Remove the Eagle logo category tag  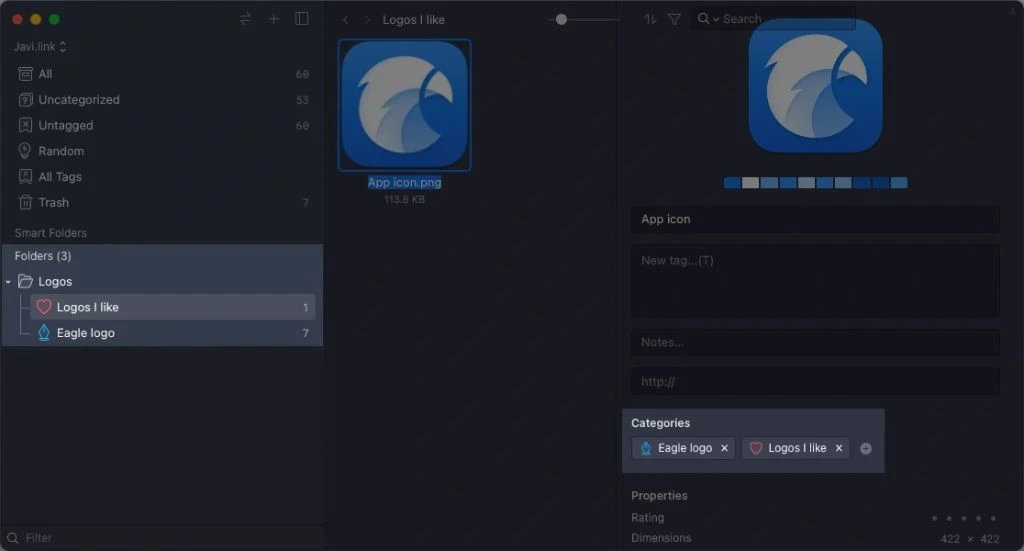[725, 448]
